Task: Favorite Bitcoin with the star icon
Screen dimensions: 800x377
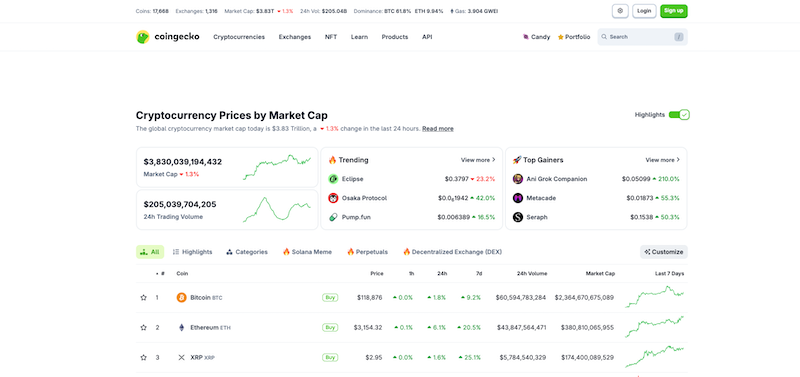Action: pyautogui.click(x=143, y=297)
